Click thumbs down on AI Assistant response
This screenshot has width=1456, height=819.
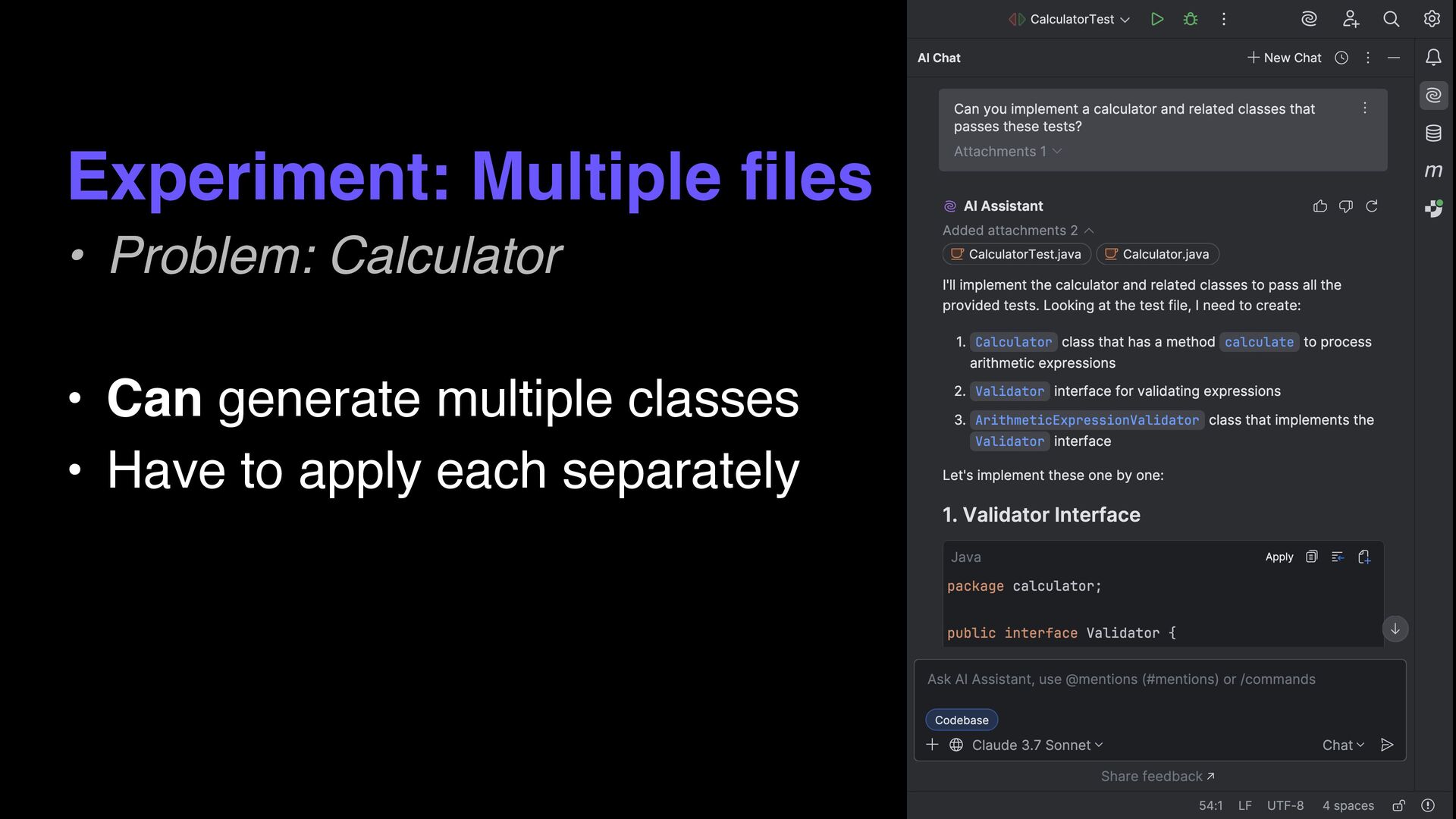1346,206
